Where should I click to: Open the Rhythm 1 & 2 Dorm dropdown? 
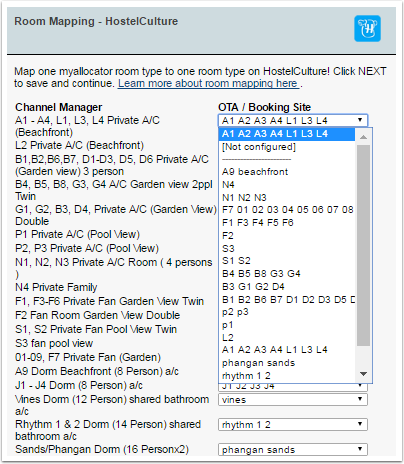click(293, 425)
